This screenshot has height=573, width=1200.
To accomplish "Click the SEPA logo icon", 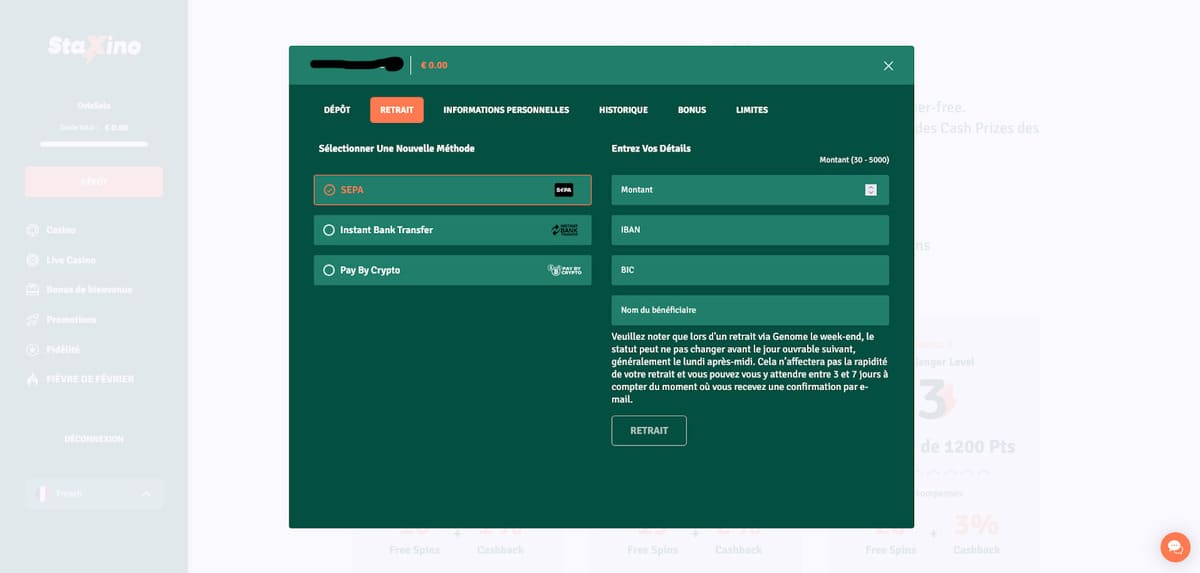I will tap(564, 190).
